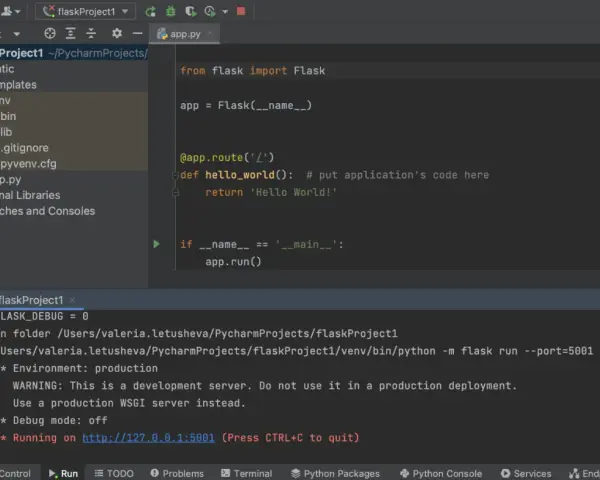
Task: Select app.py file in project tree
Action: pyautogui.click(x=74, y=180)
